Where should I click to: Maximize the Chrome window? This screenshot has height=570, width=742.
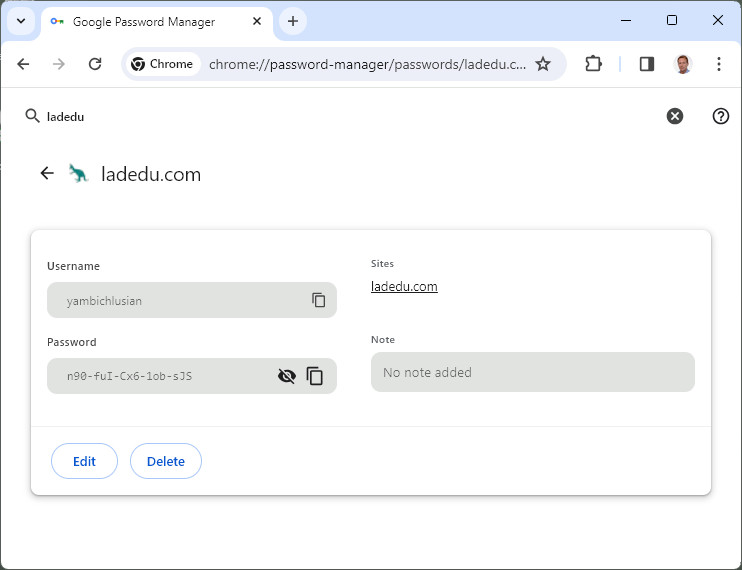671,20
